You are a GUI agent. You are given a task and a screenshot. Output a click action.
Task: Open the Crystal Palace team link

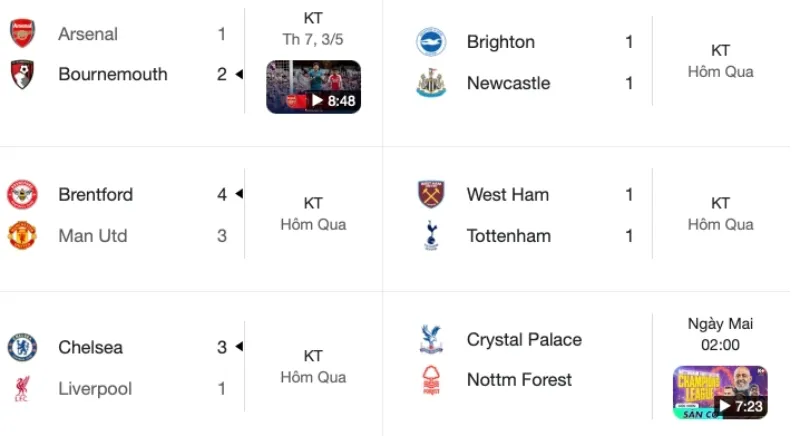click(524, 340)
